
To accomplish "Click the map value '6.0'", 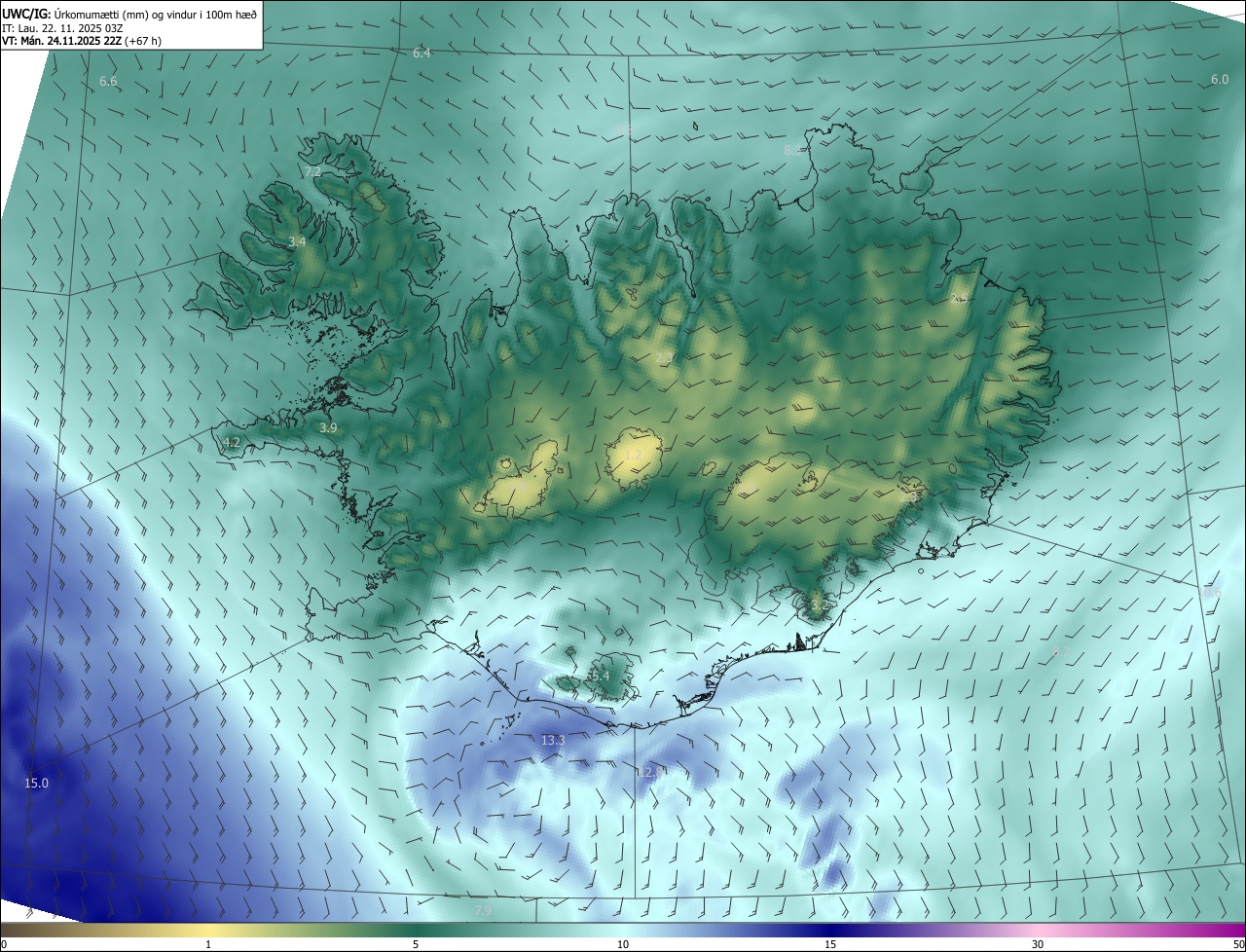I will 1220,79.
